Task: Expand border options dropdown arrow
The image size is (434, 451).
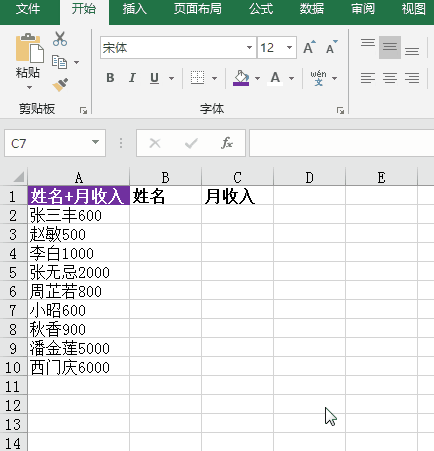Action: (x=215, y=78)
